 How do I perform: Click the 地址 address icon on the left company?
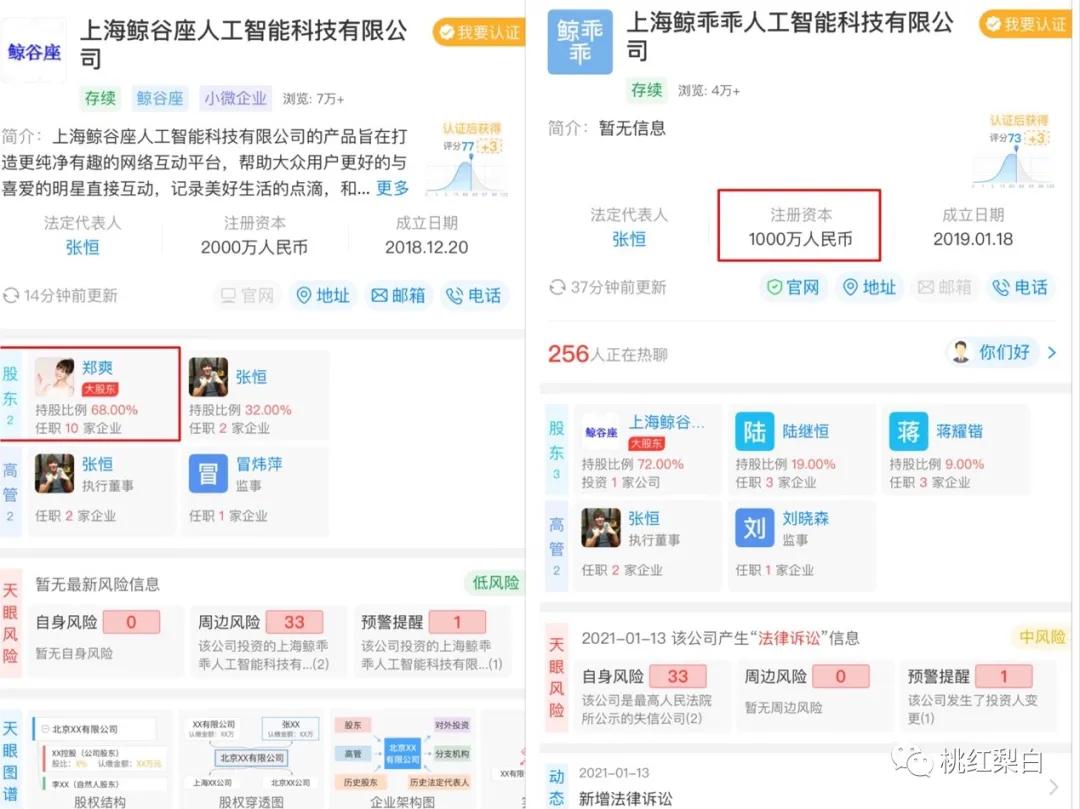(322, 295)
